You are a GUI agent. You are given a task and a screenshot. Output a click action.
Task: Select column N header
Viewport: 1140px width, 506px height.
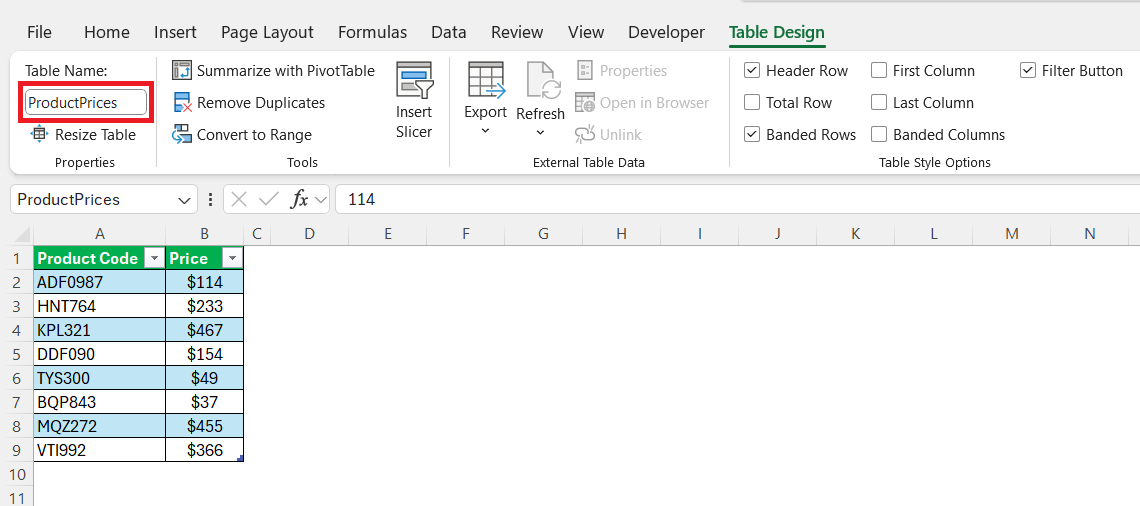click(x=1089, y=234)
